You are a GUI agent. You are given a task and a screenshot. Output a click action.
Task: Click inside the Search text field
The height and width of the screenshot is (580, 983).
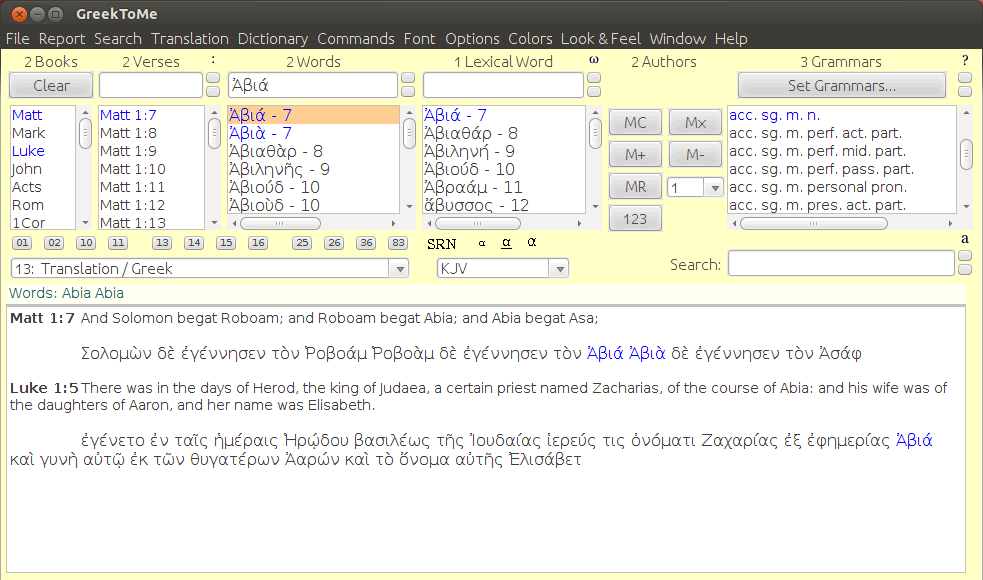pyautogui.click(x=840, y=264)
